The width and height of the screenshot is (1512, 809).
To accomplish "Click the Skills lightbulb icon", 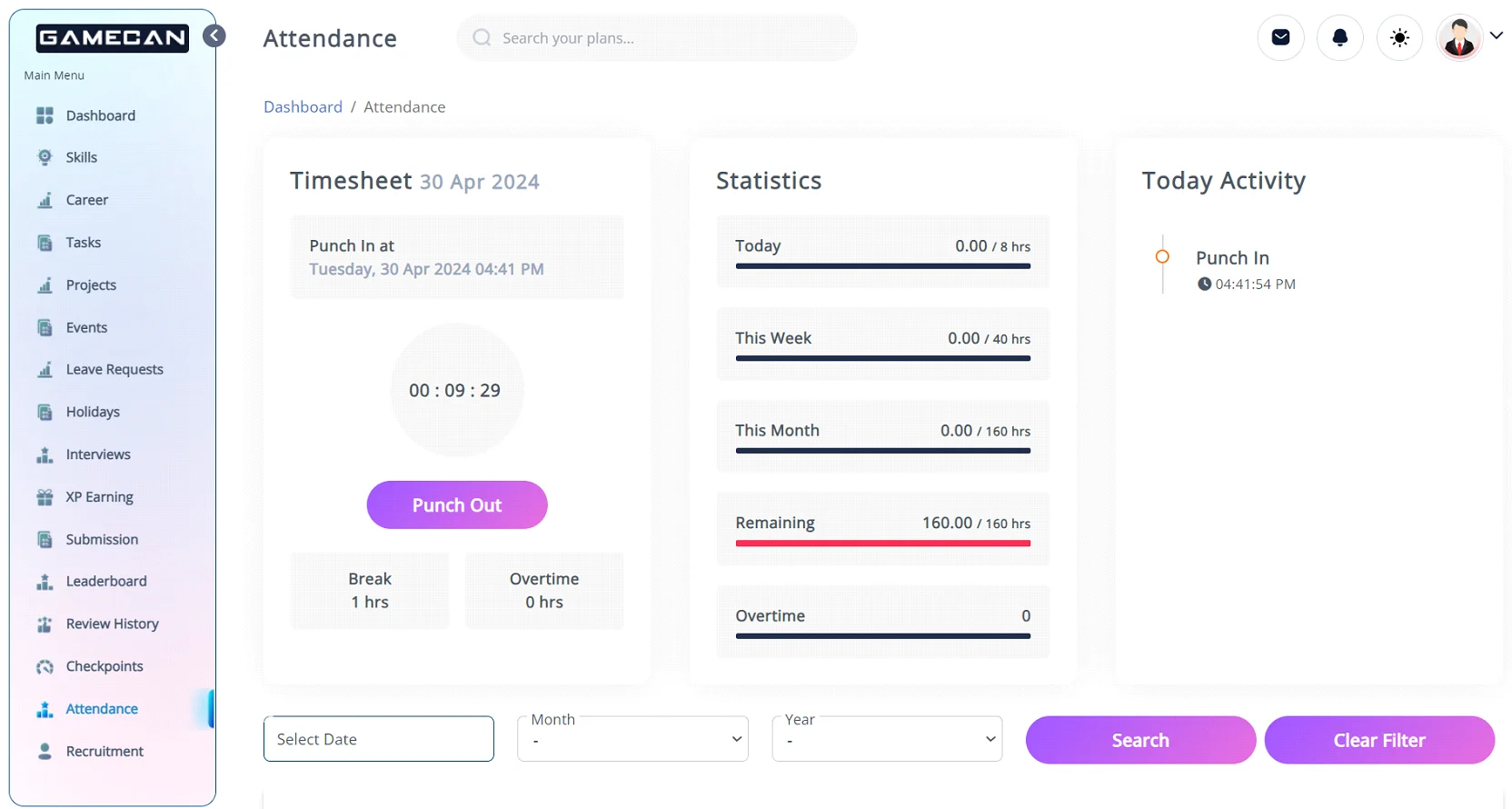I will (x=45, y=157).
